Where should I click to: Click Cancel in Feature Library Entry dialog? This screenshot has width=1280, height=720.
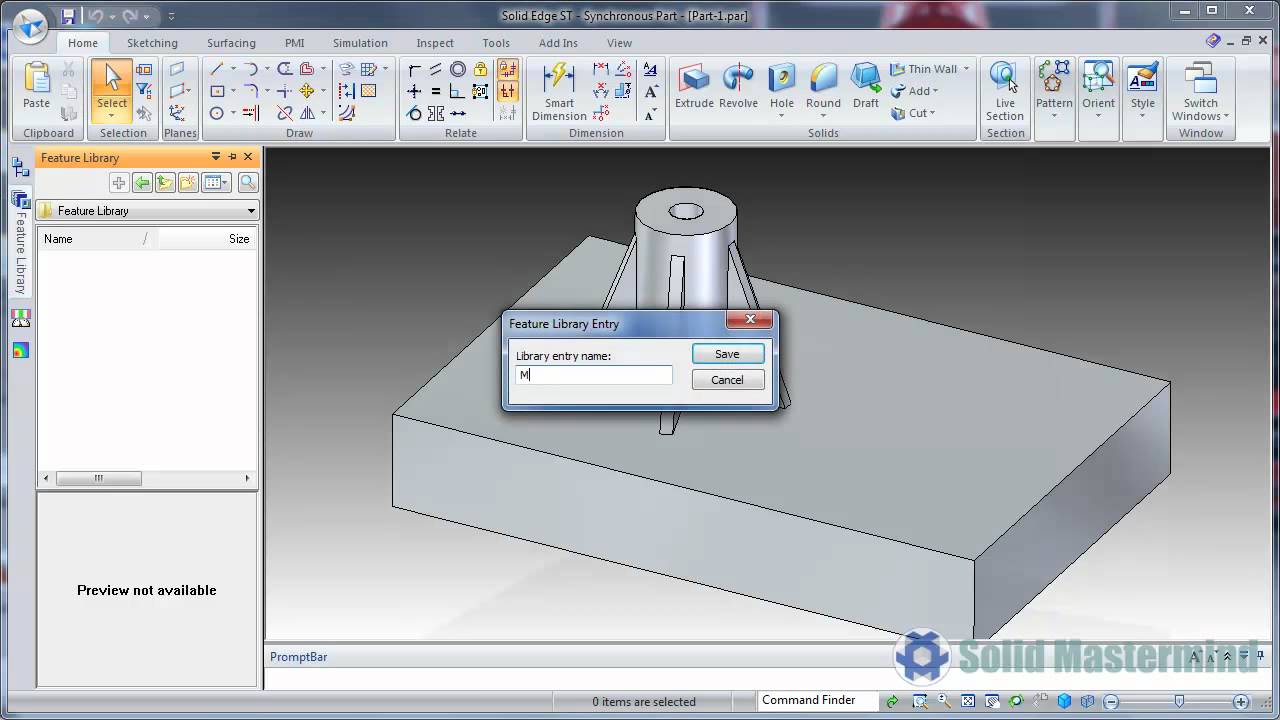coord(728,380)
